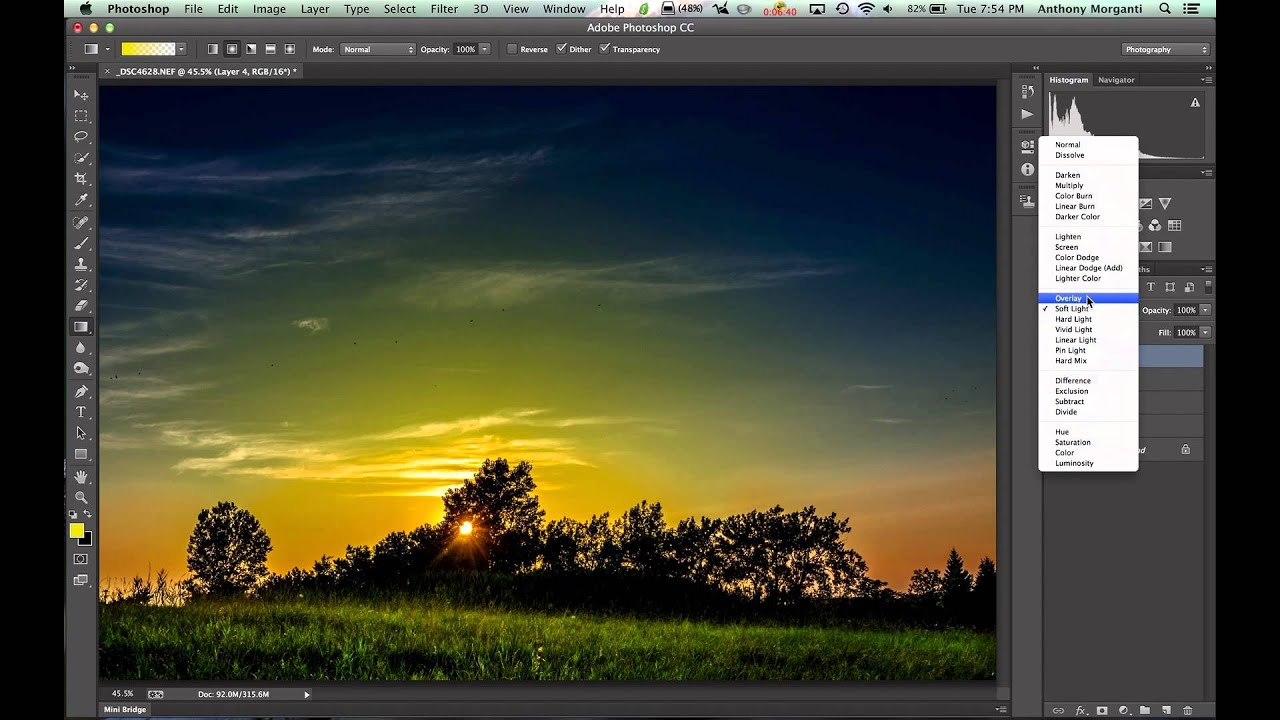Select the Crop tool
This screenshot has width=1280, height=720.
coord(81,179)
